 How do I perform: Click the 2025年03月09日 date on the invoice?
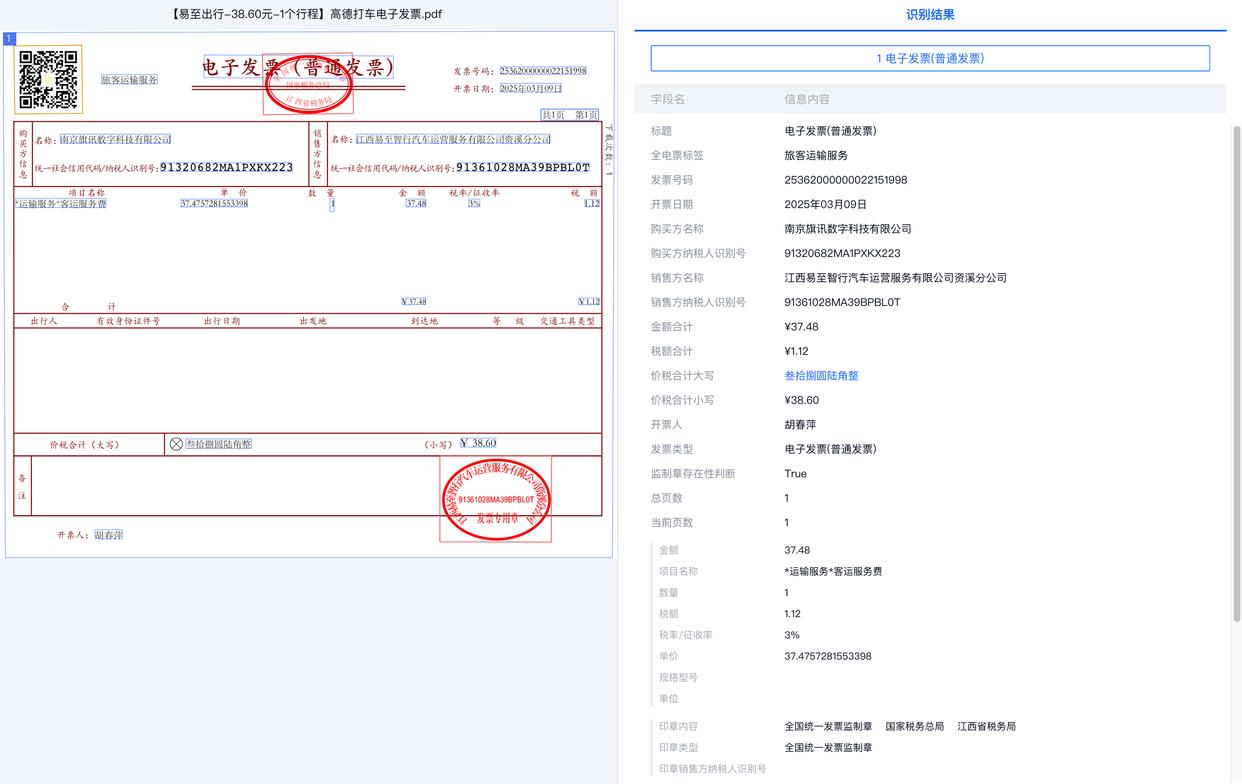point(530,88)
